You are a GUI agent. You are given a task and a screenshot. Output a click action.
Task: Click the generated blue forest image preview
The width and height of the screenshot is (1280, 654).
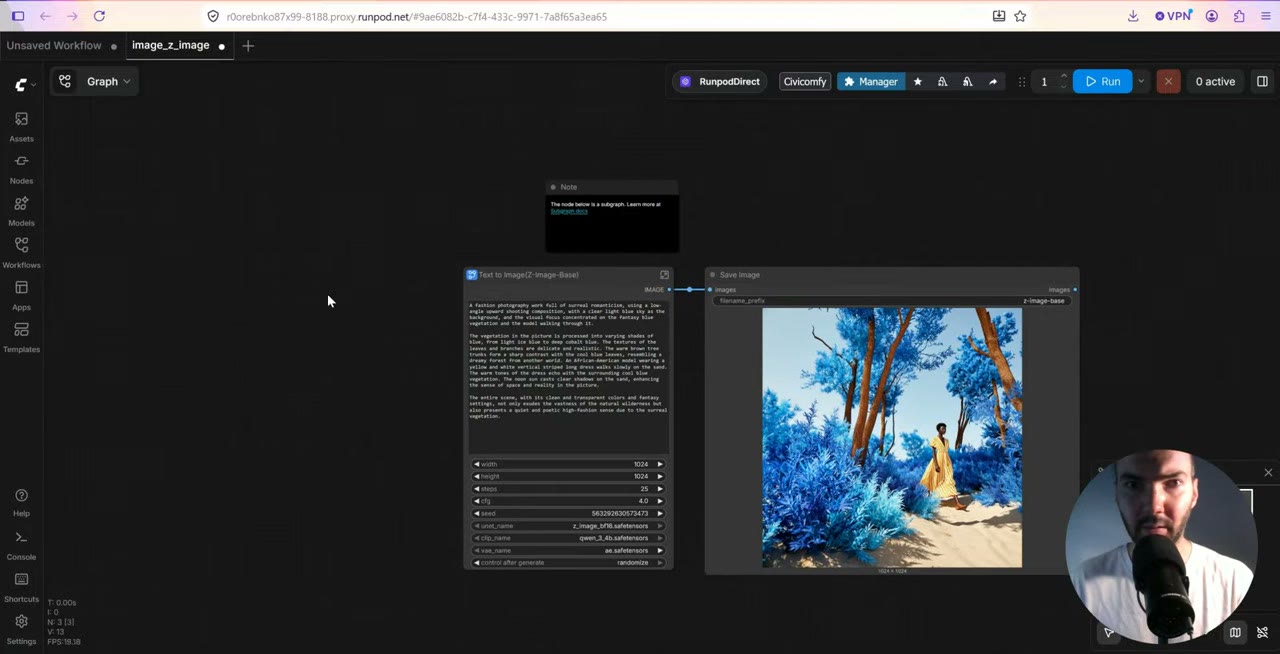tap(892, 438)
